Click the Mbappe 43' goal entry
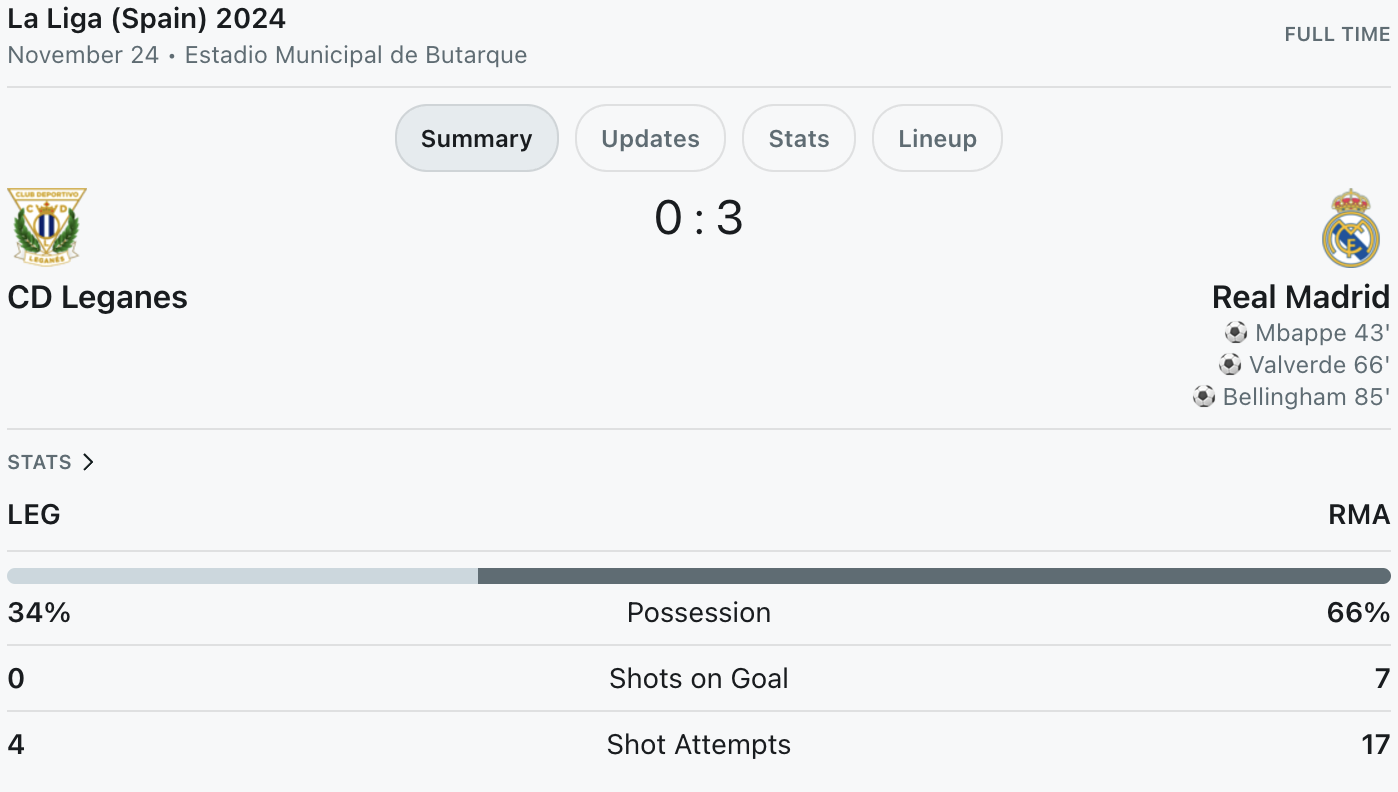 pos(1307,332)
